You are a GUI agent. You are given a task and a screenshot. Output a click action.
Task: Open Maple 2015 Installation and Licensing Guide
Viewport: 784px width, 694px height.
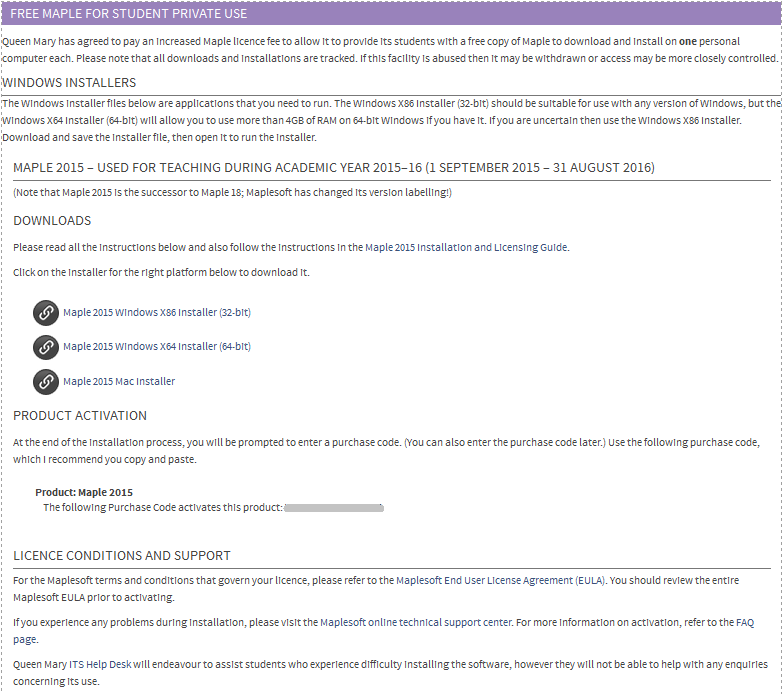(x=466, y=248)
